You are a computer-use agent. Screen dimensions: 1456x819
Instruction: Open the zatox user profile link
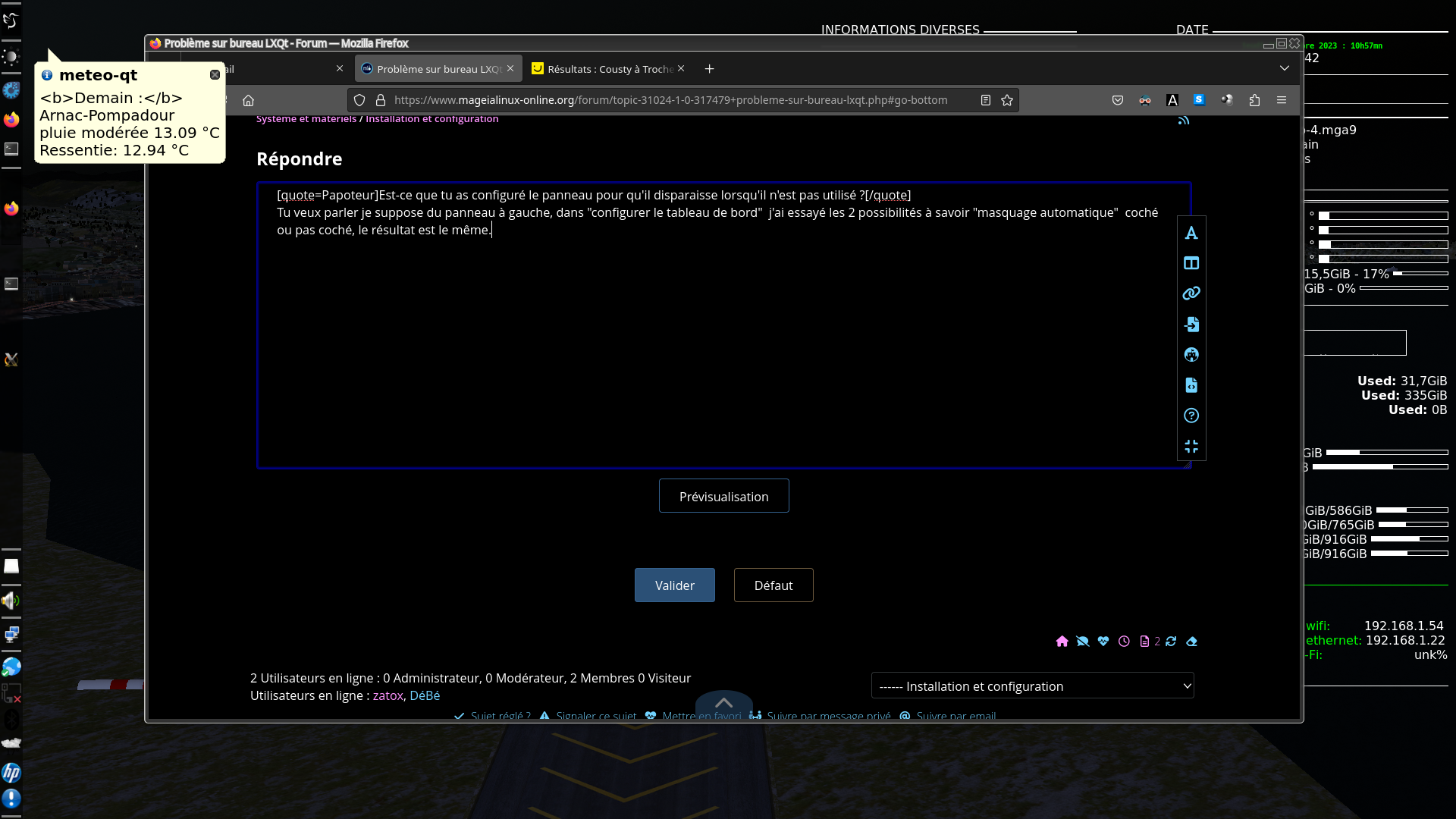click(x=388, y=695)
